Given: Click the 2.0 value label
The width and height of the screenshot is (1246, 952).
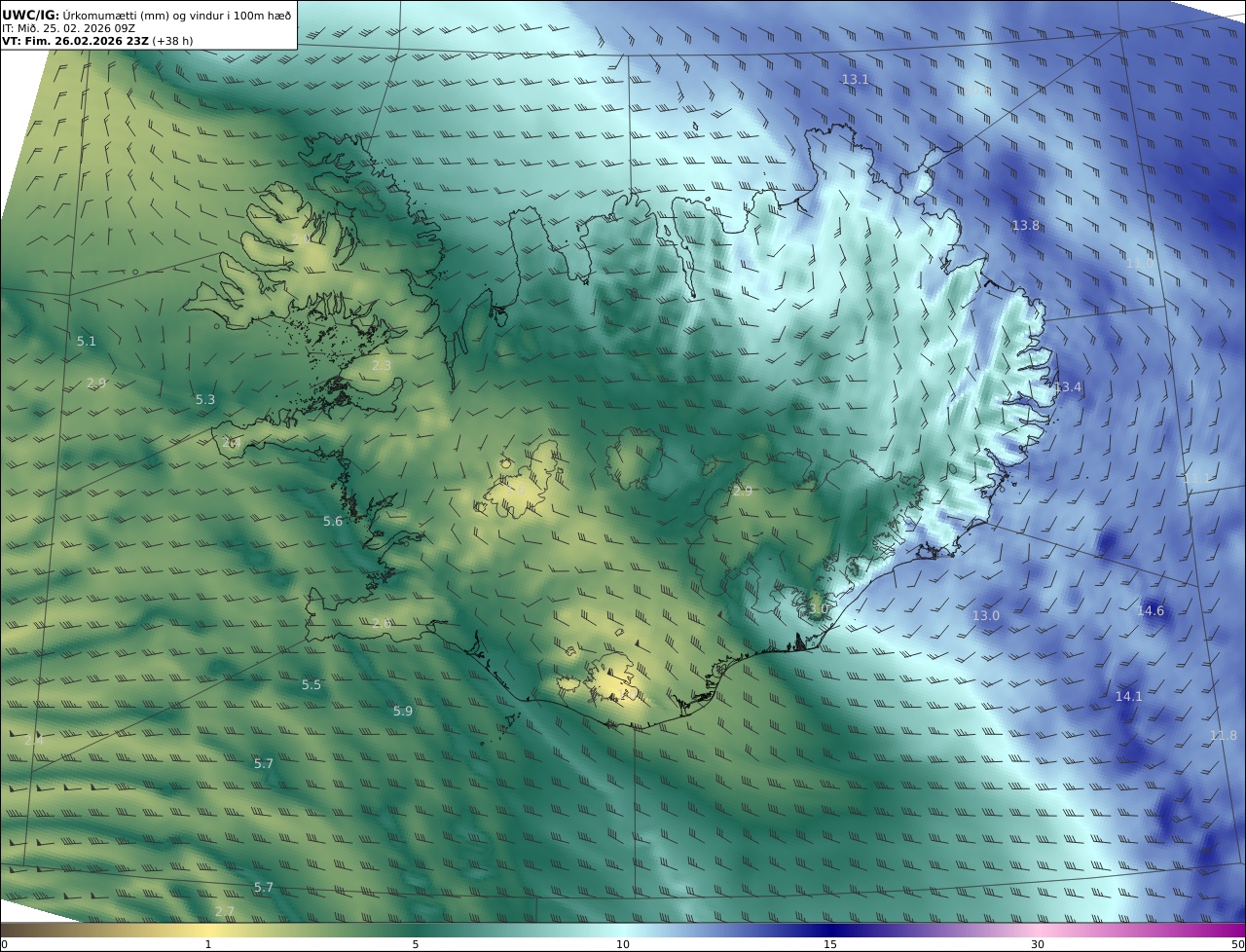Looking at the screenshot, I should pos(301,238).
